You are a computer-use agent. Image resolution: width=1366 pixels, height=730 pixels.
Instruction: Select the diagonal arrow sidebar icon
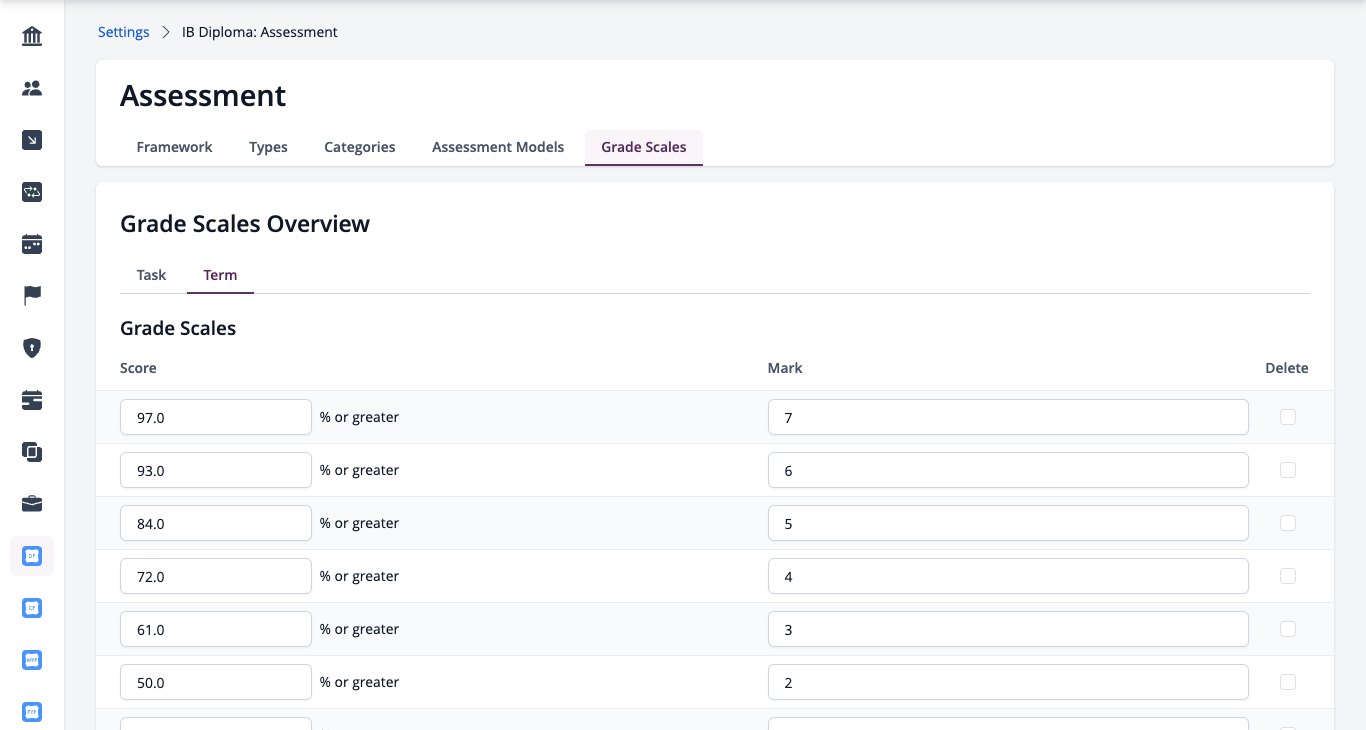(32, 140)
